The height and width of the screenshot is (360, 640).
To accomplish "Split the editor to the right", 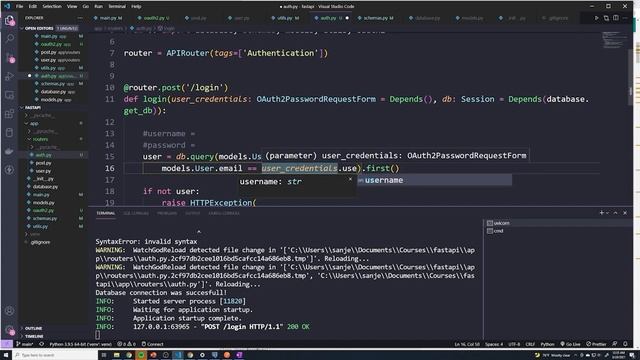I will tap(616, 18).
